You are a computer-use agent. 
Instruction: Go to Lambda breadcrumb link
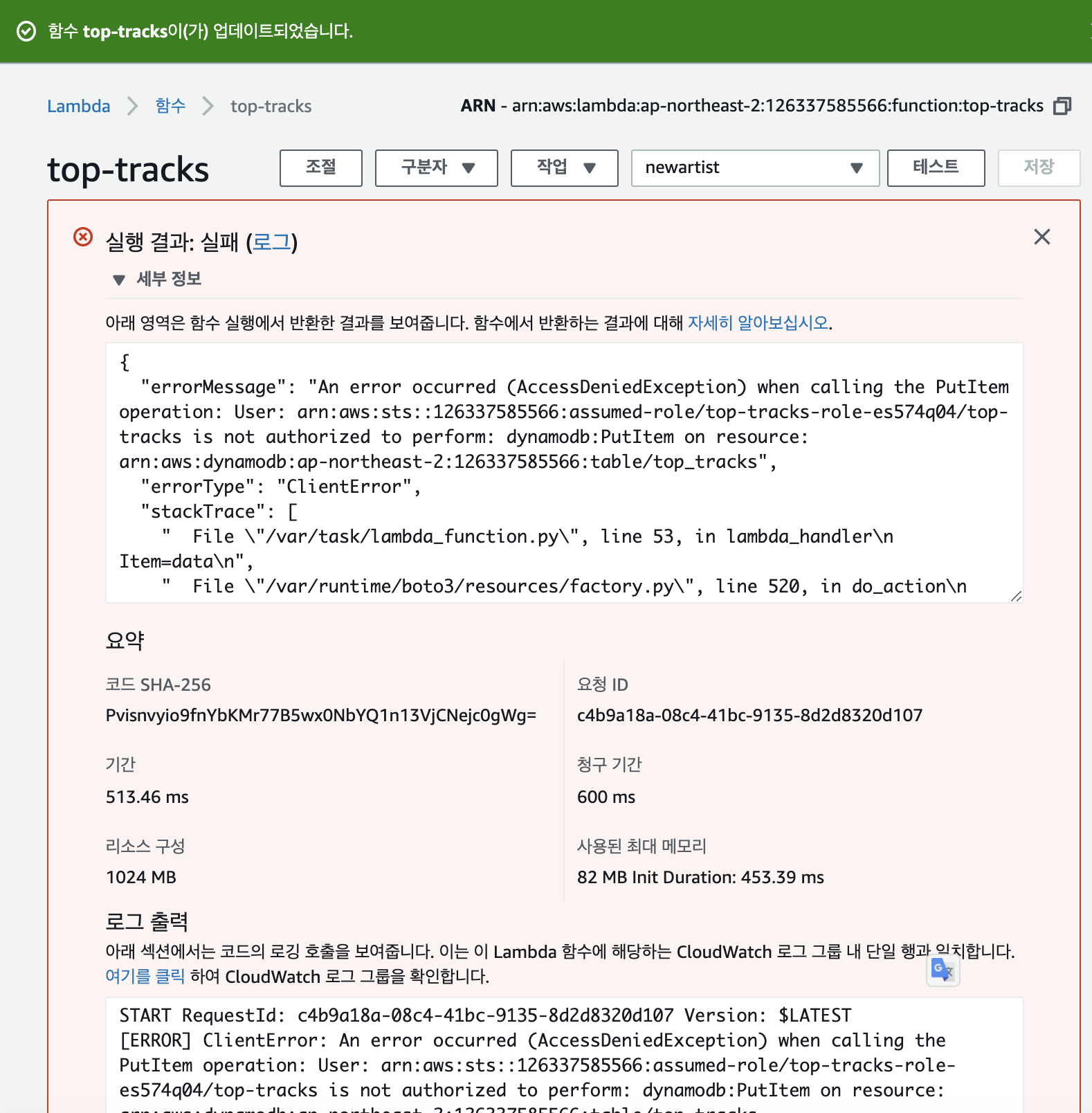[x=79, y=107]
